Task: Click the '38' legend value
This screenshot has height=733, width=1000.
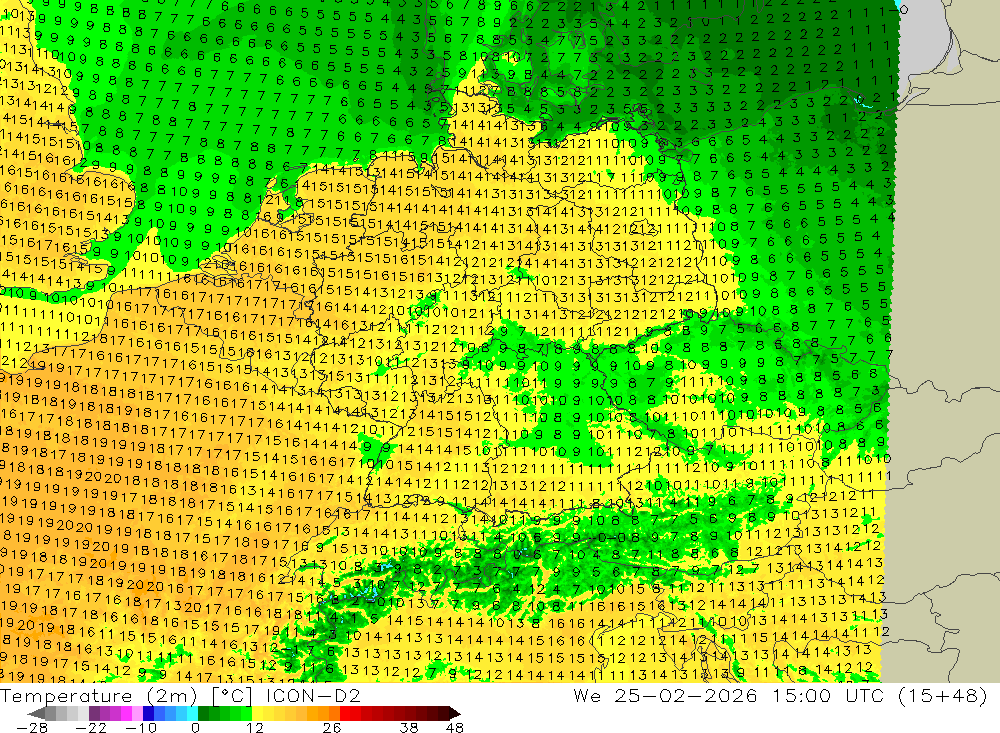Action: point(409,727)
